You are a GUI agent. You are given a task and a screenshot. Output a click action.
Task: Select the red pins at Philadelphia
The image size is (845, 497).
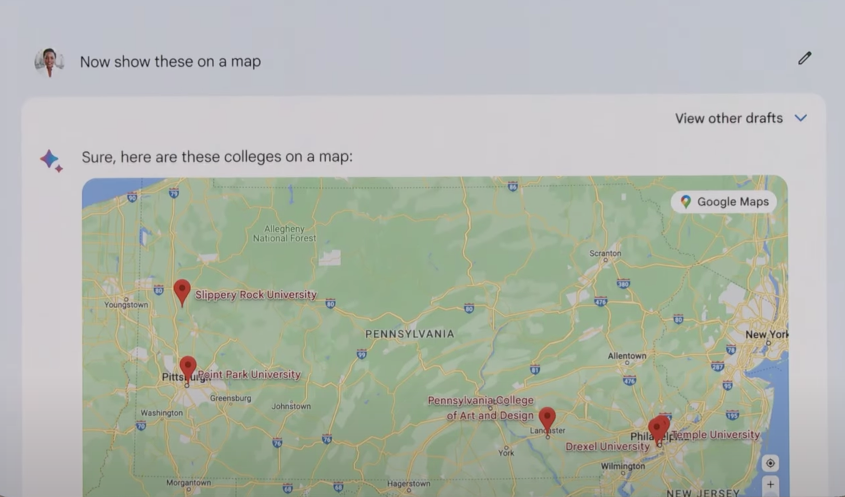(x=659, y=430)
